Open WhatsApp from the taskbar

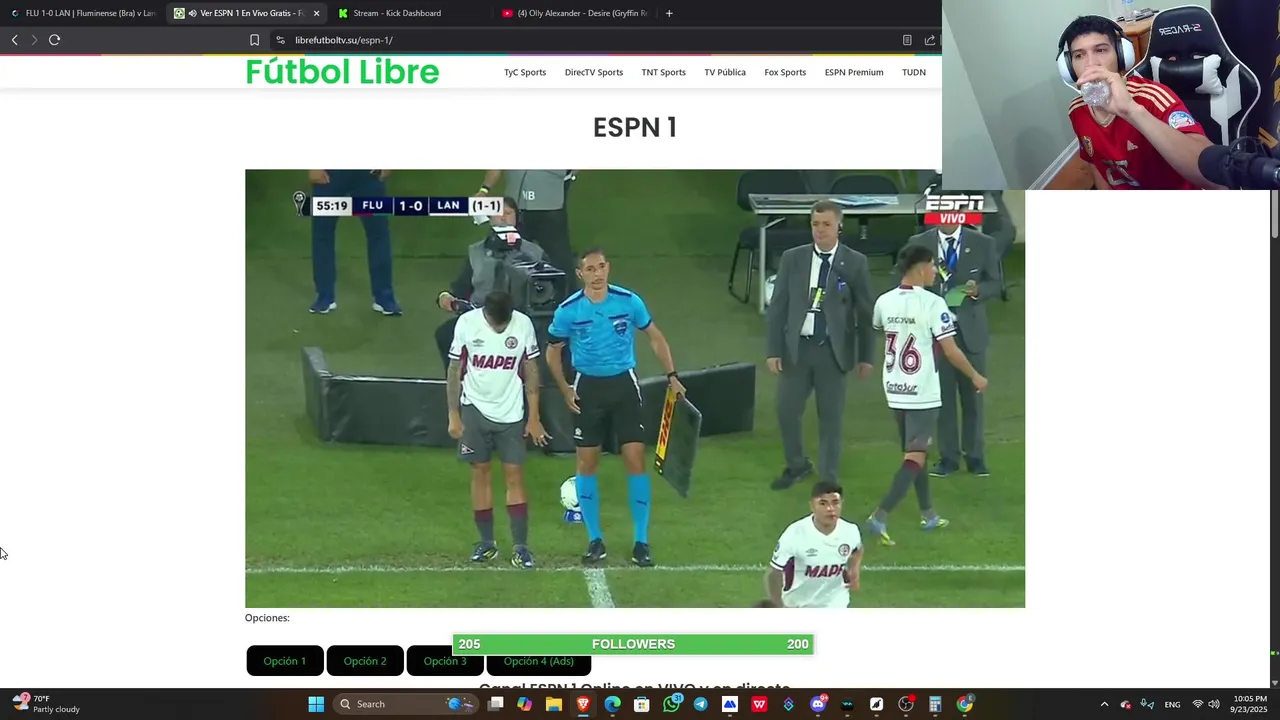click(x=671, y=704)
